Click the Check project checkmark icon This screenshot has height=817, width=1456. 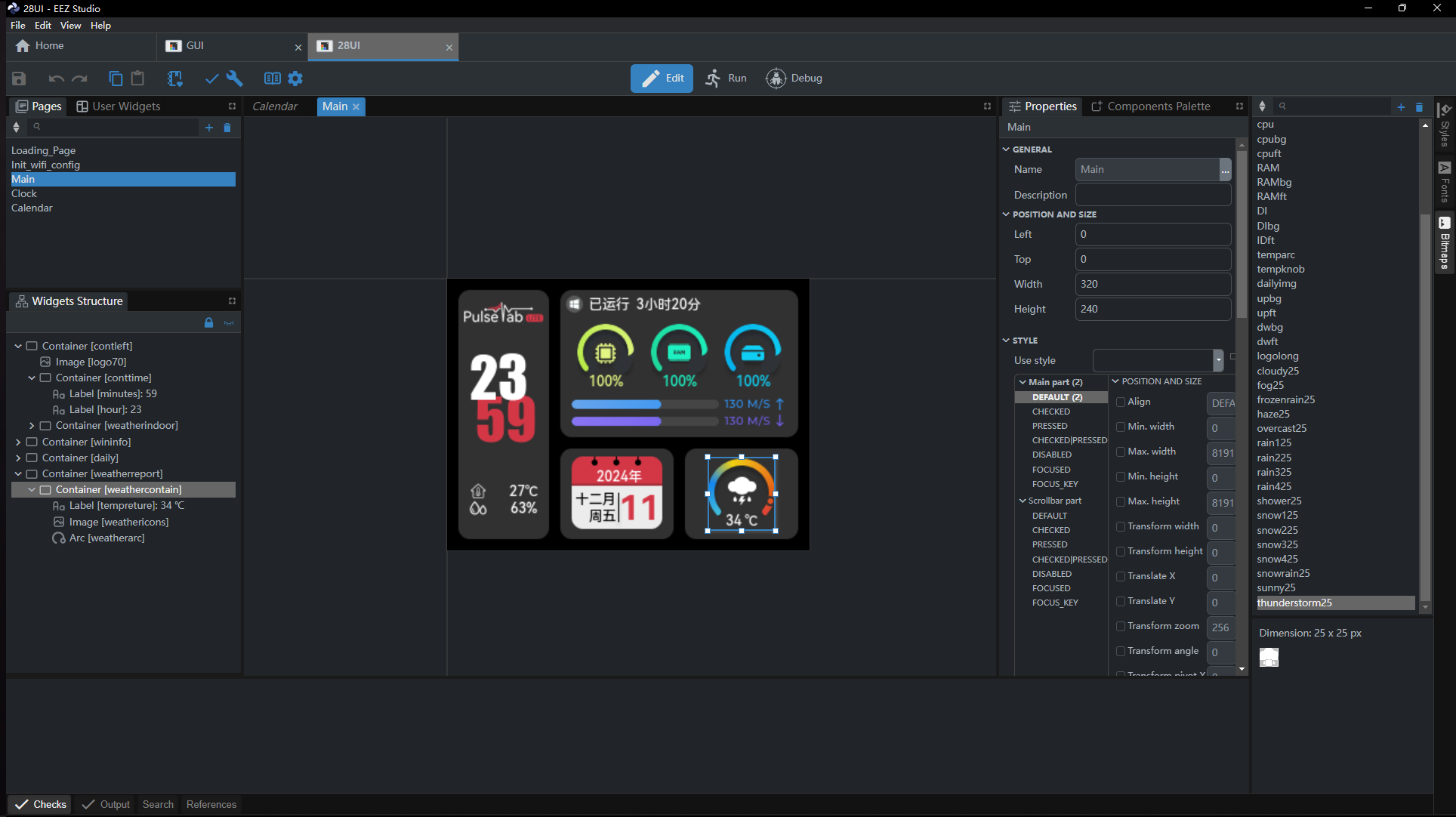212,79
